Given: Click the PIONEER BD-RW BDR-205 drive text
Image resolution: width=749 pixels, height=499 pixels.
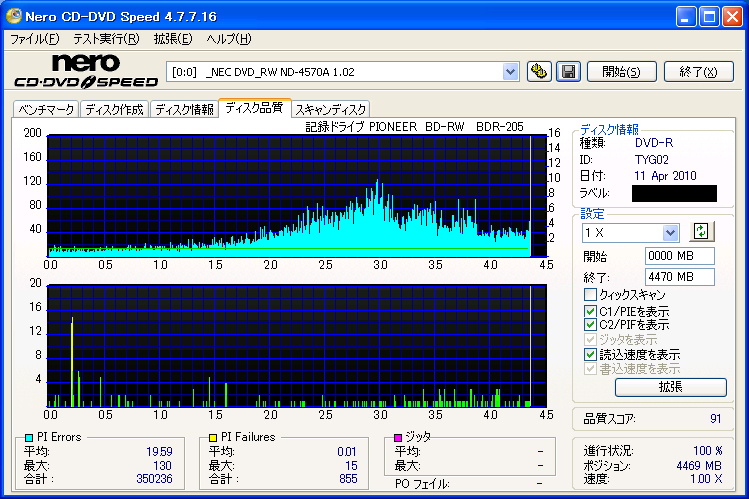Looking at the screenshot, I should (446, 127).
